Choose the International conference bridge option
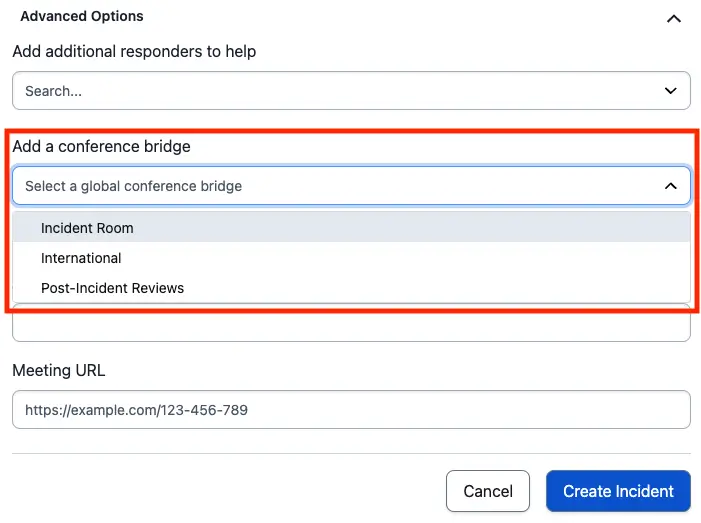The image size is (701, 523). pos(81,258)
